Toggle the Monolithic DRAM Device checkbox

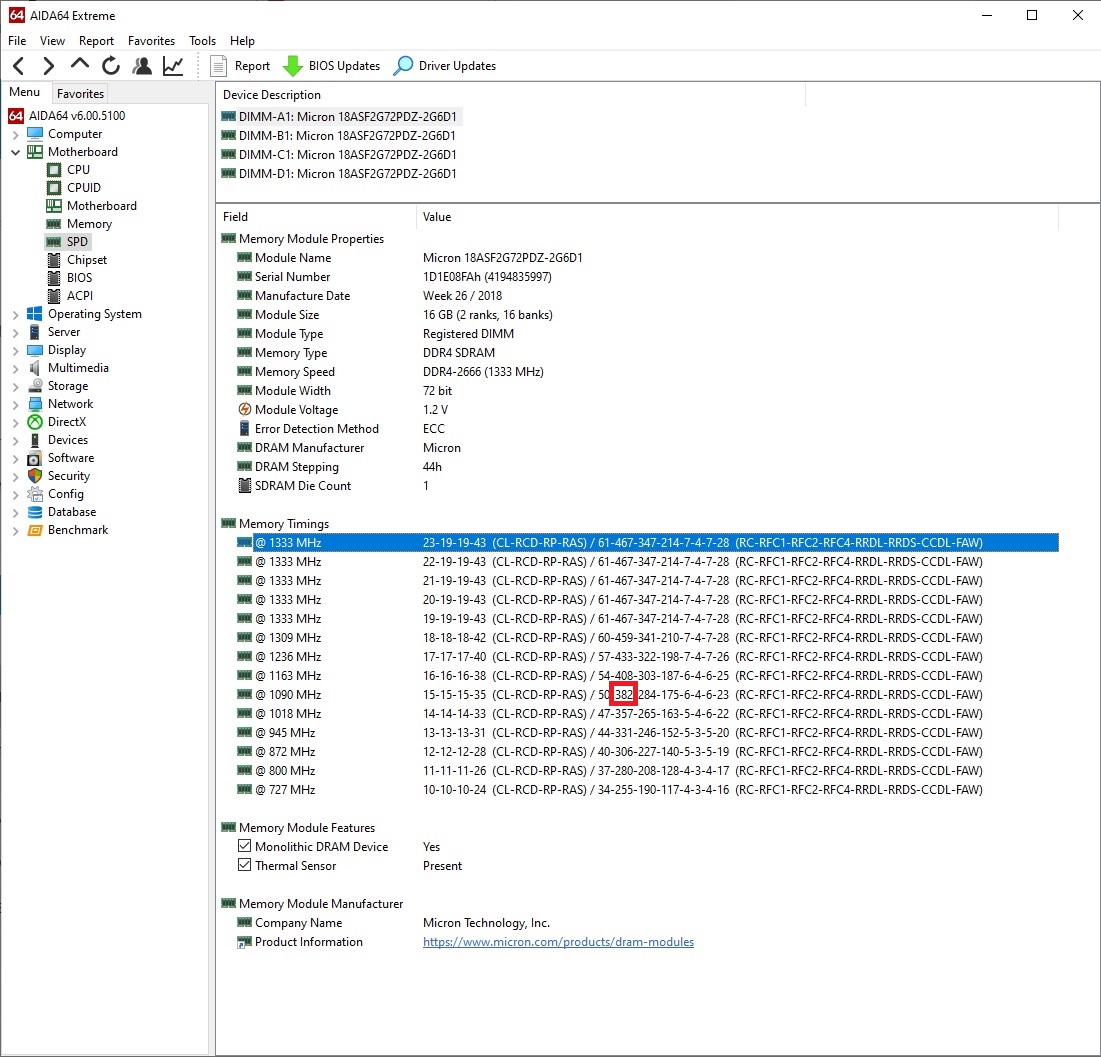[244, 846]
